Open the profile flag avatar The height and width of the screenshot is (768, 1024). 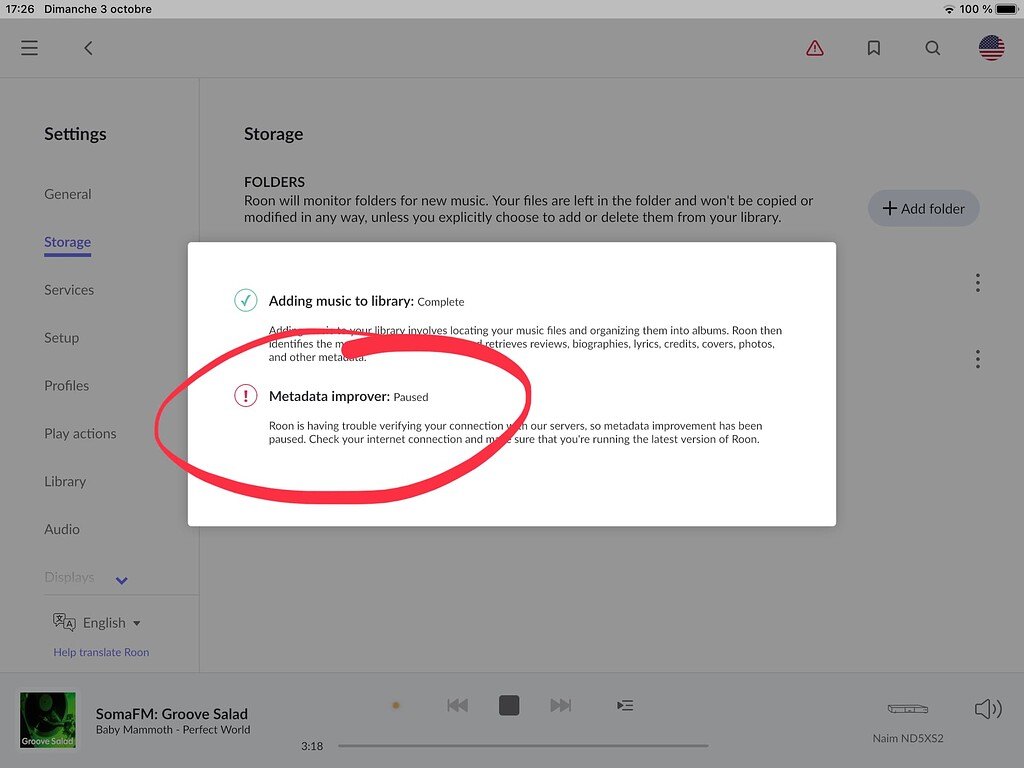(990, 47)
